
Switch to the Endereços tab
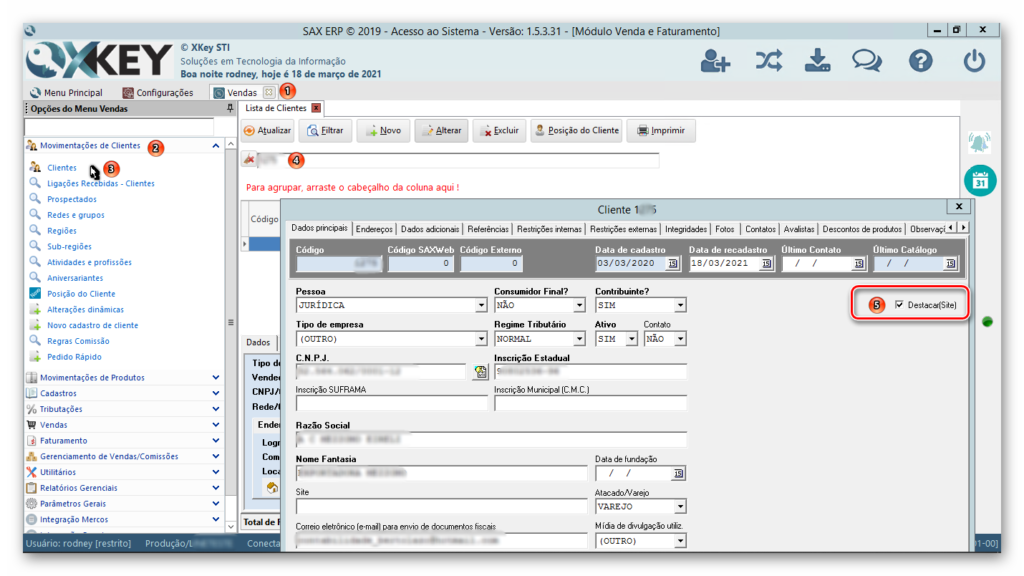pos(374,229)
